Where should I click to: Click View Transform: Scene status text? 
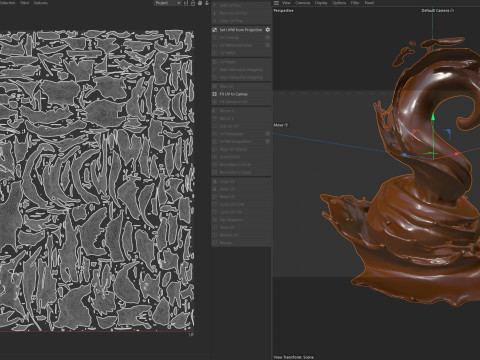pyautogui.click(x=294, y=357)
